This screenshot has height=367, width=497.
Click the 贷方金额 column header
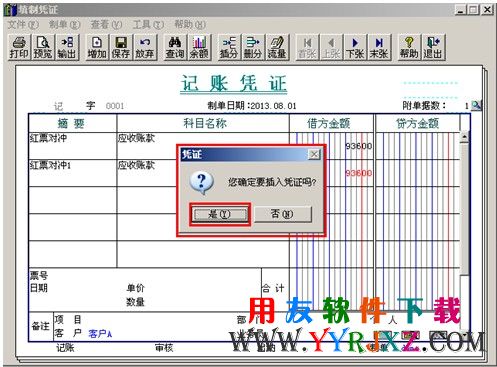(417, 123)
